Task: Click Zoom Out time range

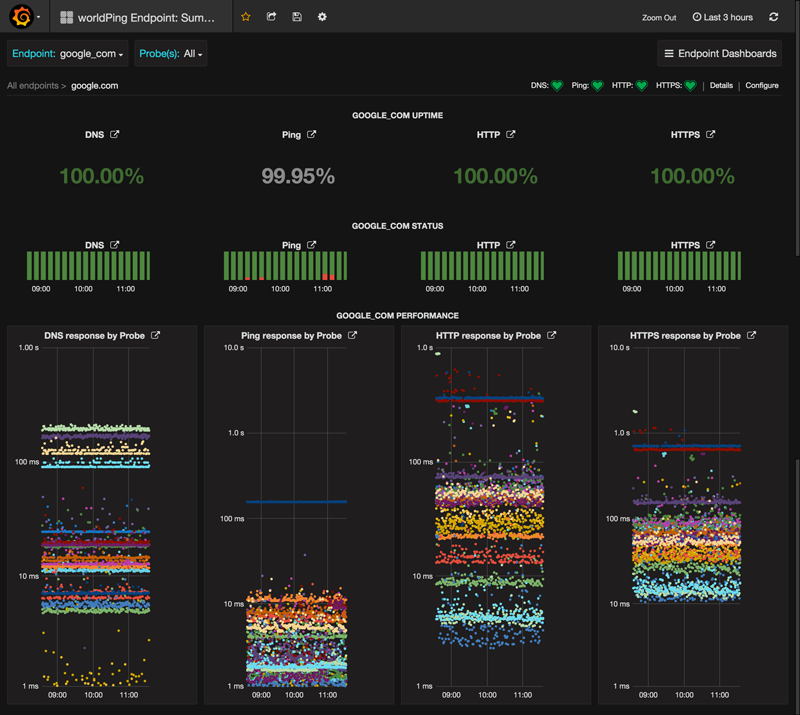Action: (659, 17)
